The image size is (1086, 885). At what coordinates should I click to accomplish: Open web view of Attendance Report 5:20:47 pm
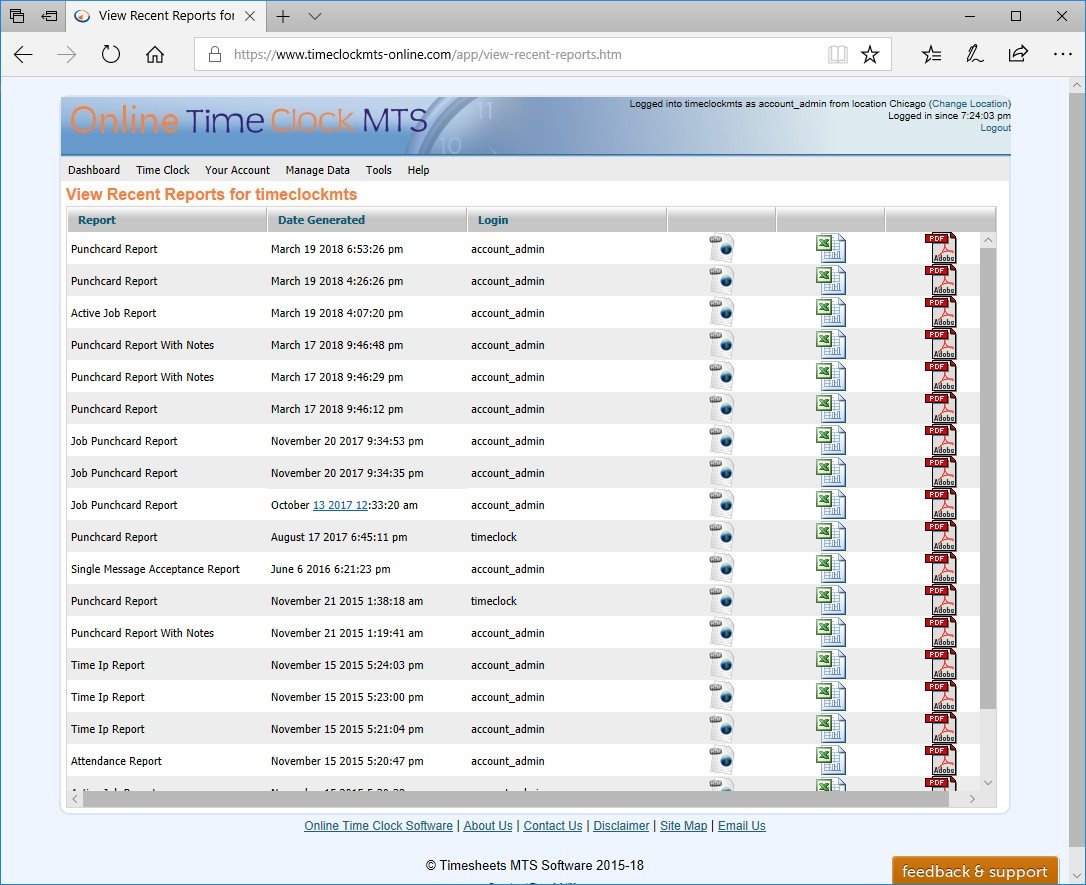(722, 760)
